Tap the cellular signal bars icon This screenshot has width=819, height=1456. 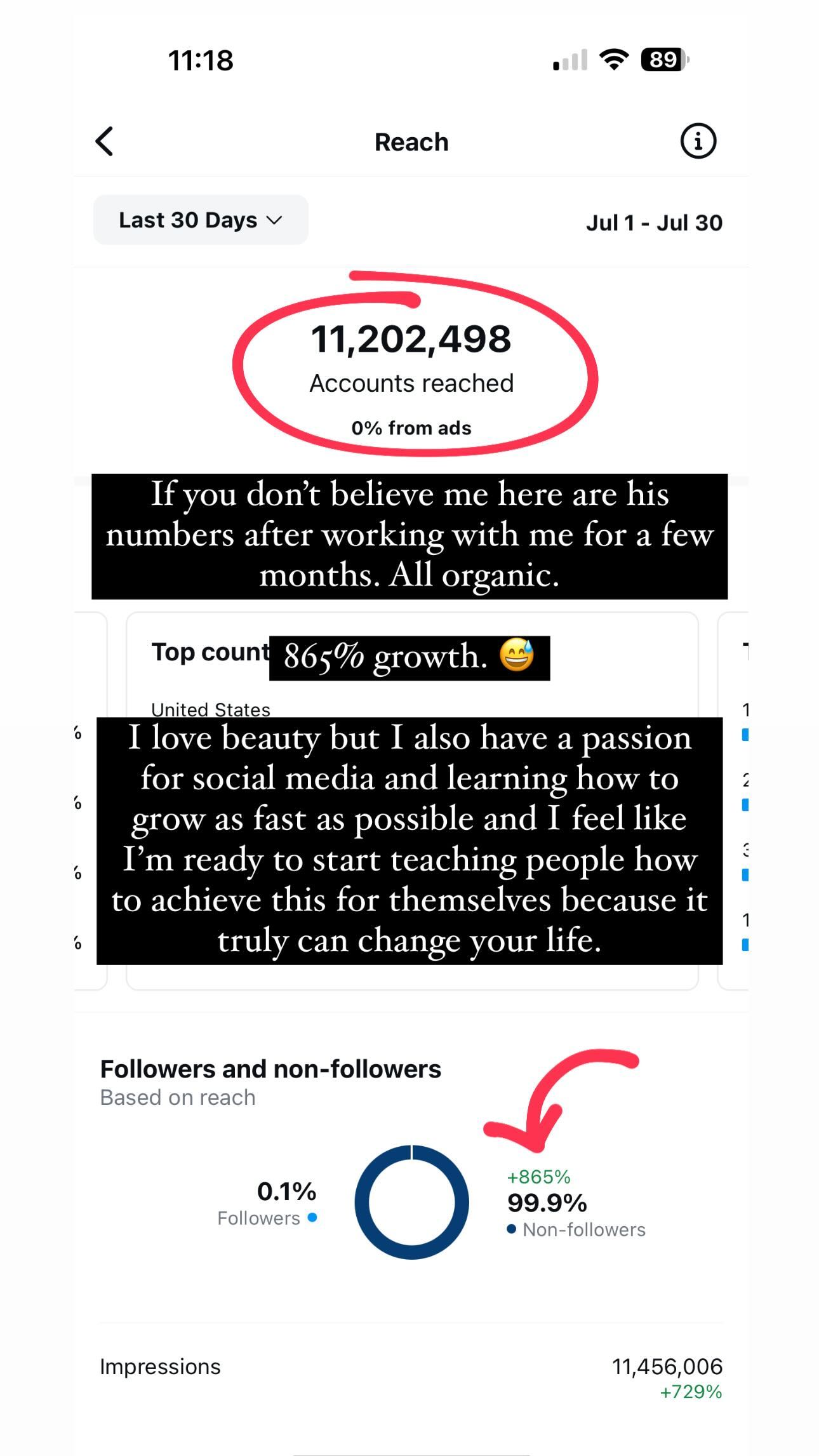tap(570, 60)
